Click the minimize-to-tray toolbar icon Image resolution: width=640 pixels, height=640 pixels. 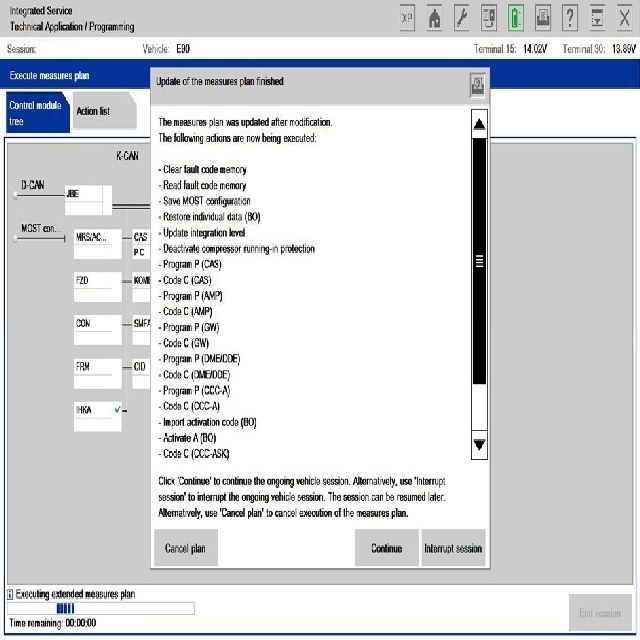pos(597,18)
